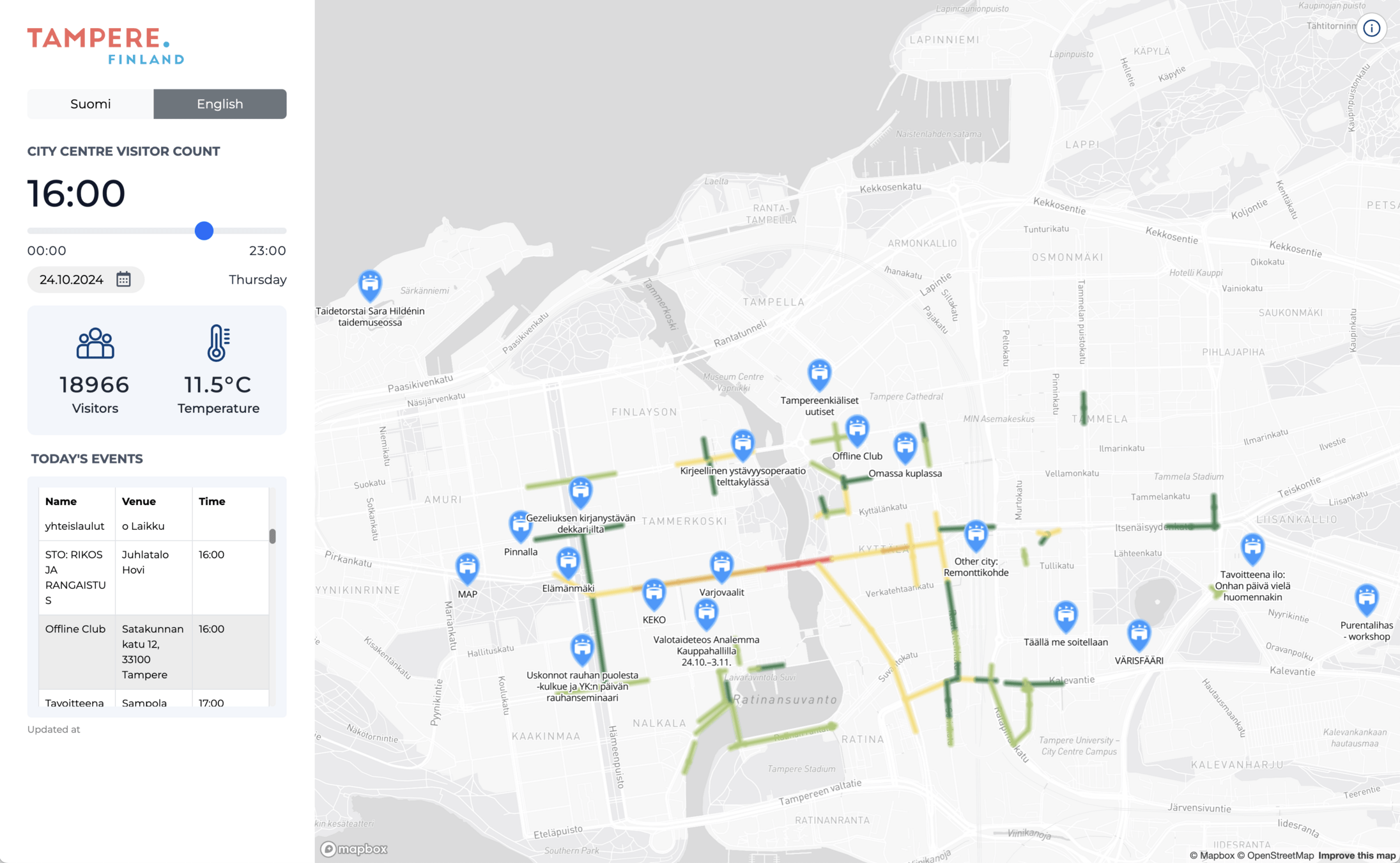This screenshot has width=1400, height=863.
Task: Click the Sara Hildénin museum event marker
Action: coord(370,286)
